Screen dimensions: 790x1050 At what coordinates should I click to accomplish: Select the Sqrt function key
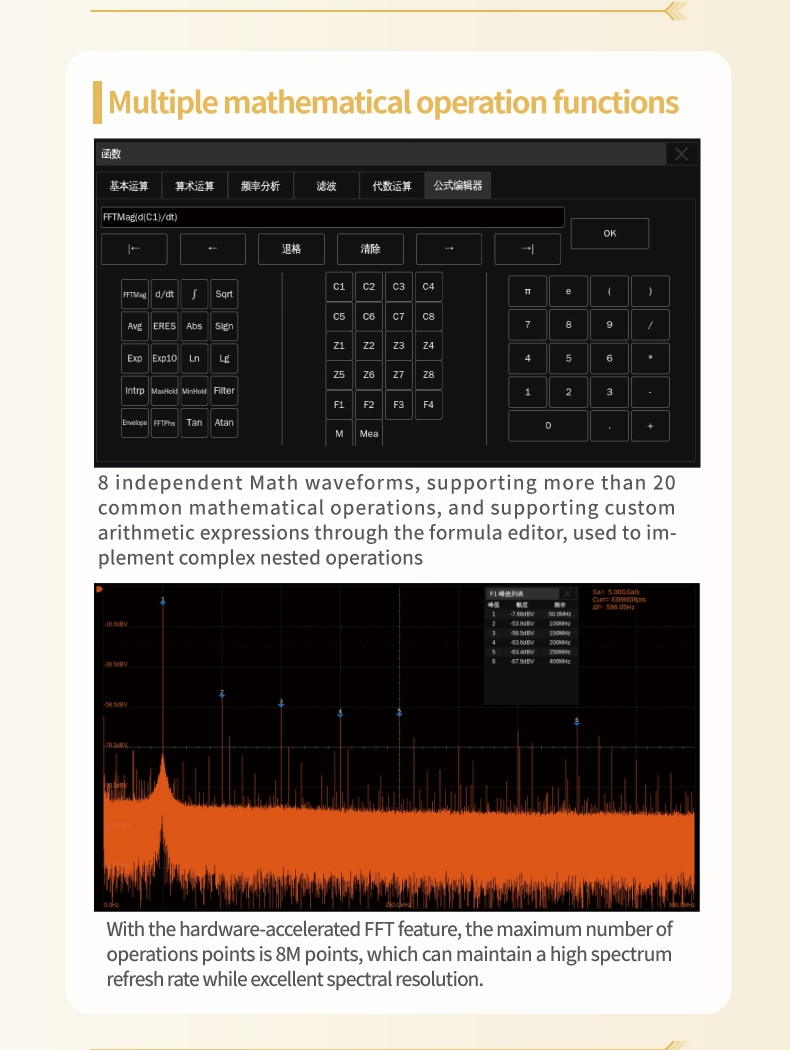point(224,294)
